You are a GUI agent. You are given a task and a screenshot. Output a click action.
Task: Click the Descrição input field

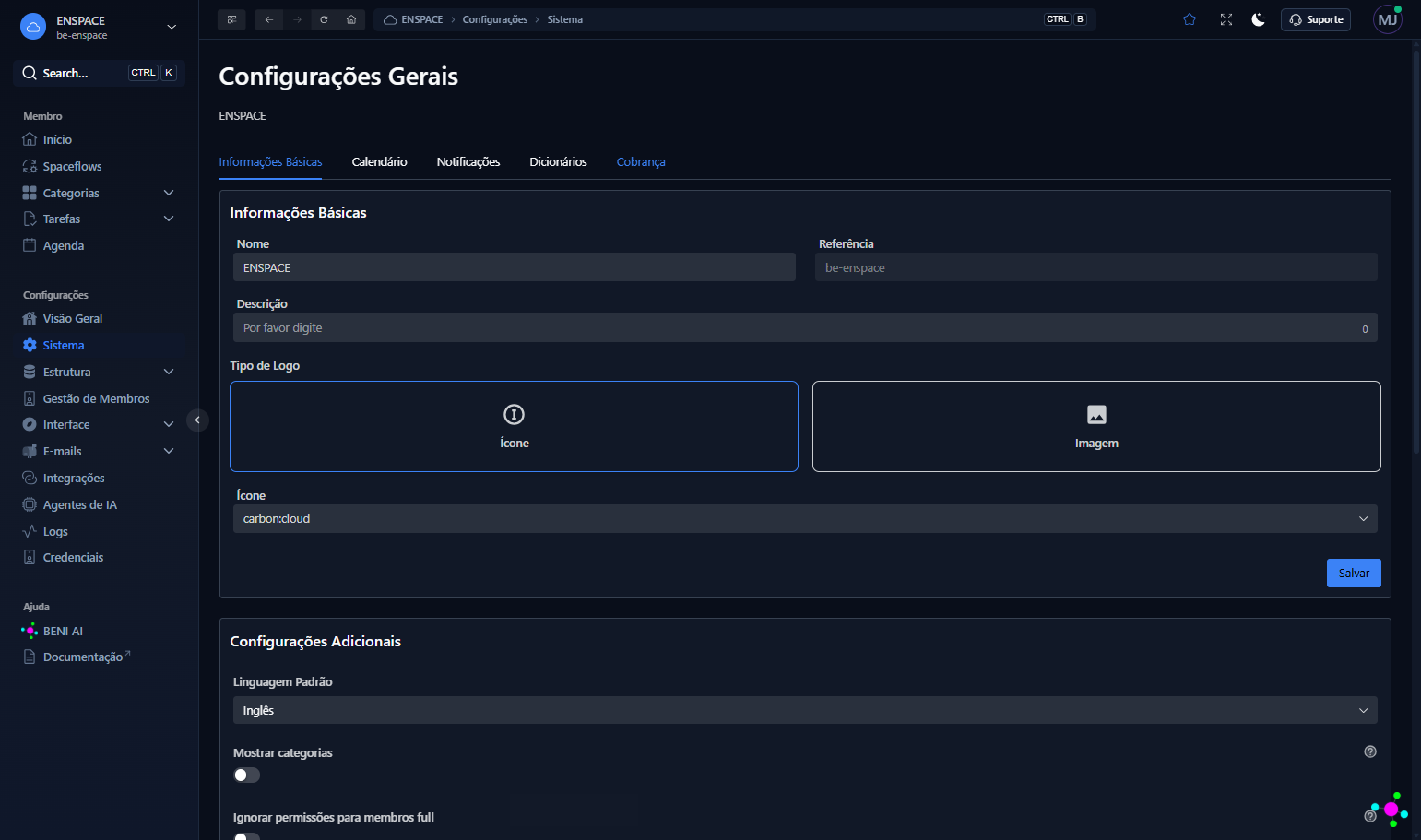805,327
